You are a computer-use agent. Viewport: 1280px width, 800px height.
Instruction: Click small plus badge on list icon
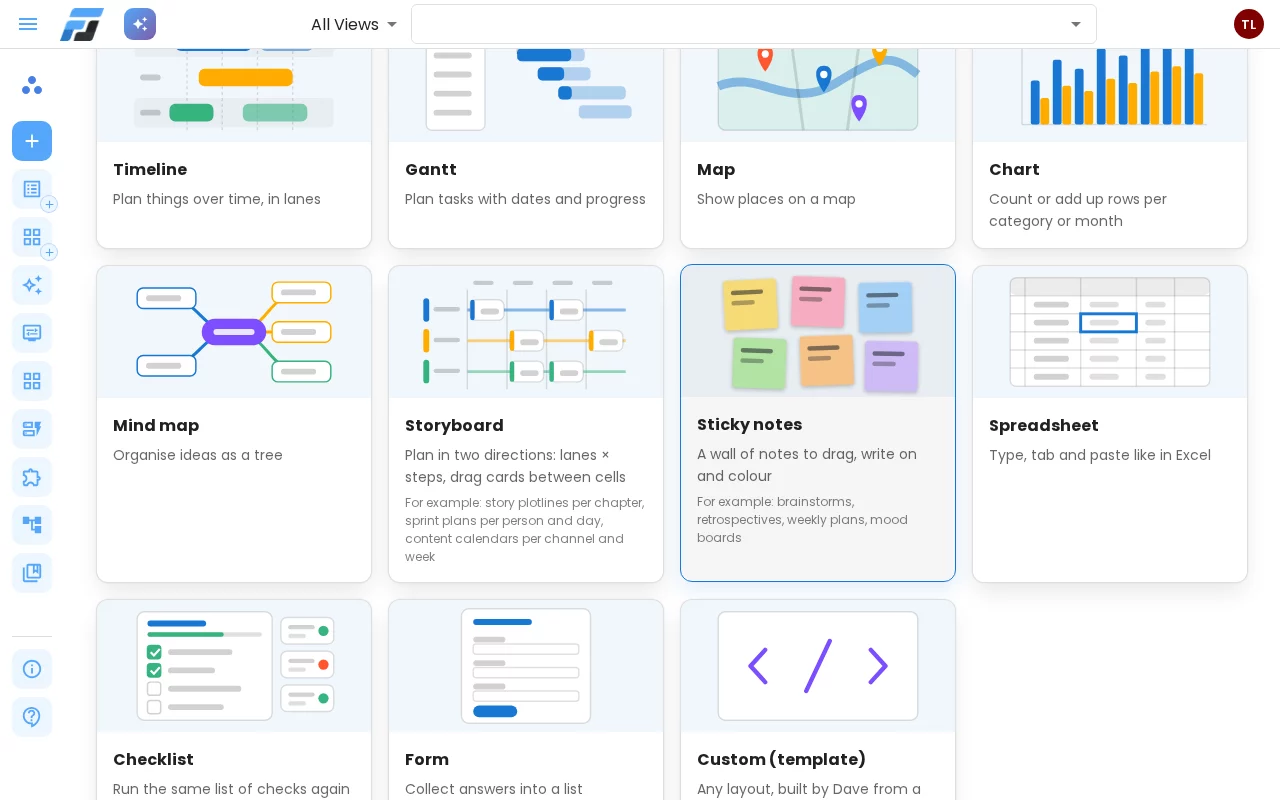pos(49,204)
